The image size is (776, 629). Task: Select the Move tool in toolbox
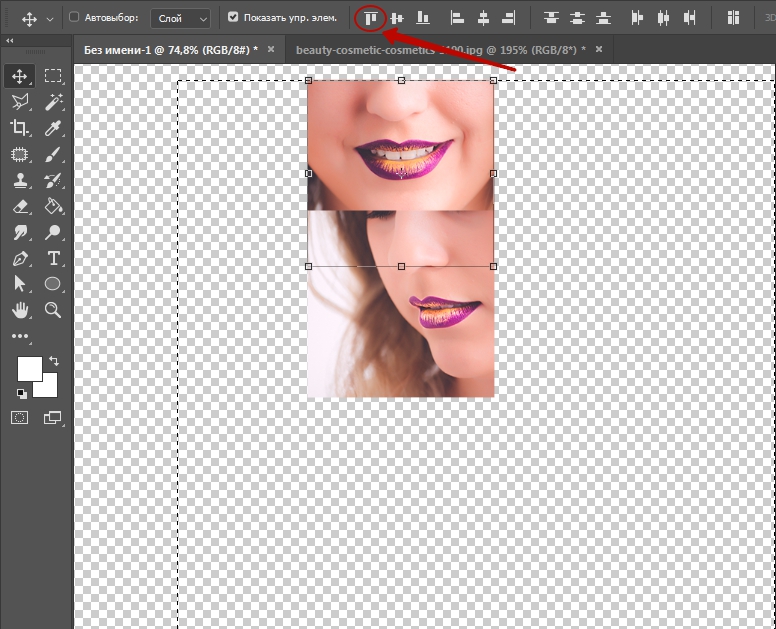pos(19,76)
